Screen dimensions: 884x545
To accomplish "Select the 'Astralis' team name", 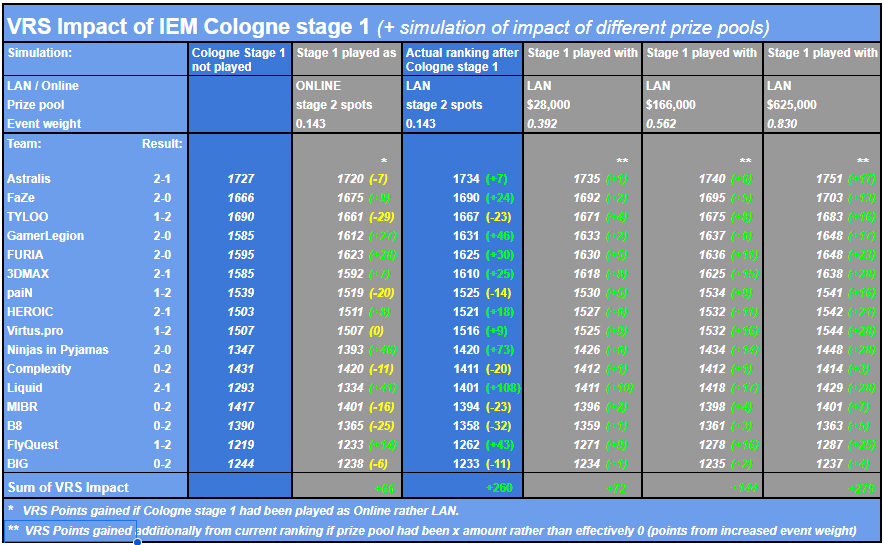I will pyautogui.click(x=29, y=179).
